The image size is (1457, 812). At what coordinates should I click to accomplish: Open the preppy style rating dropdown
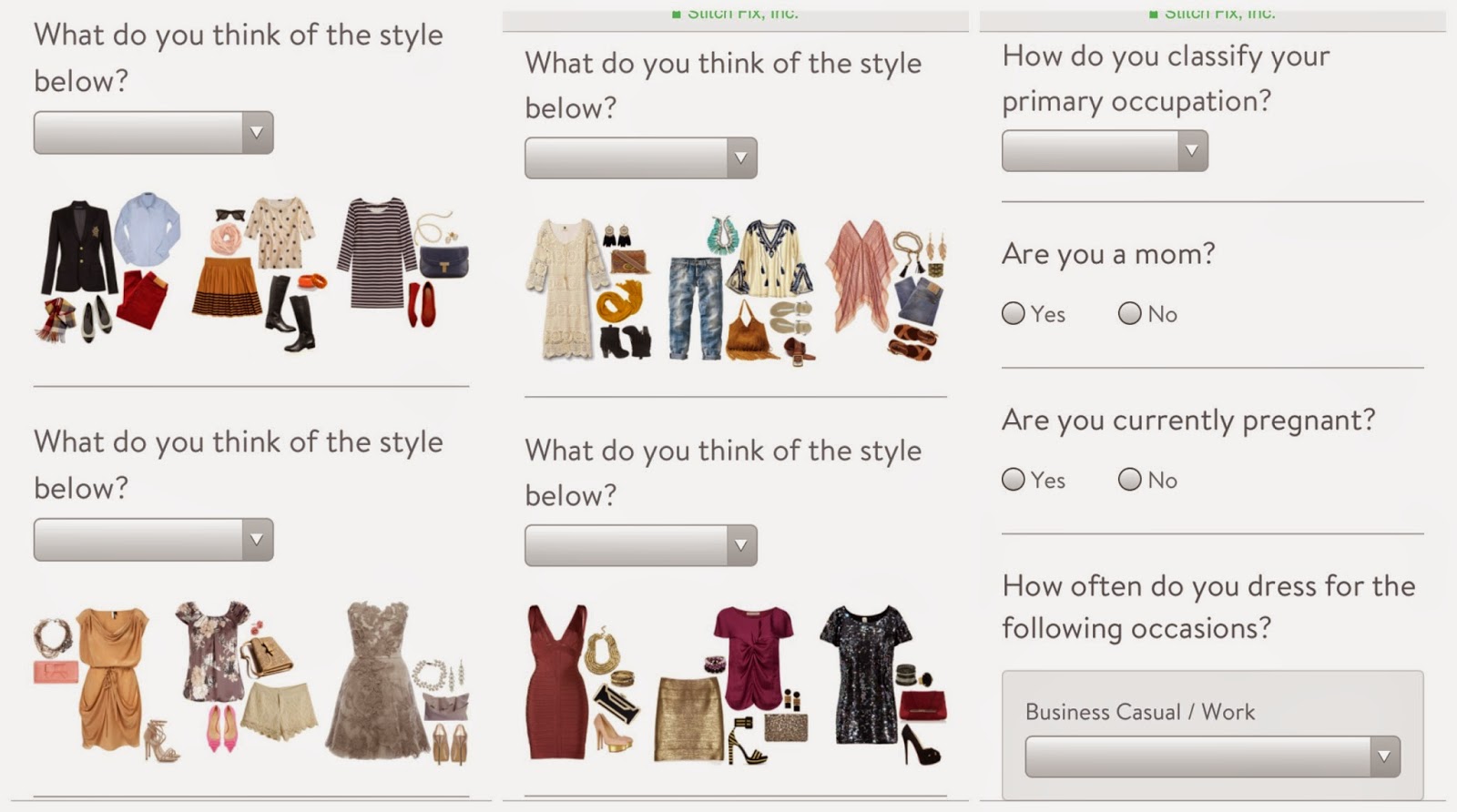coord(153,133)
